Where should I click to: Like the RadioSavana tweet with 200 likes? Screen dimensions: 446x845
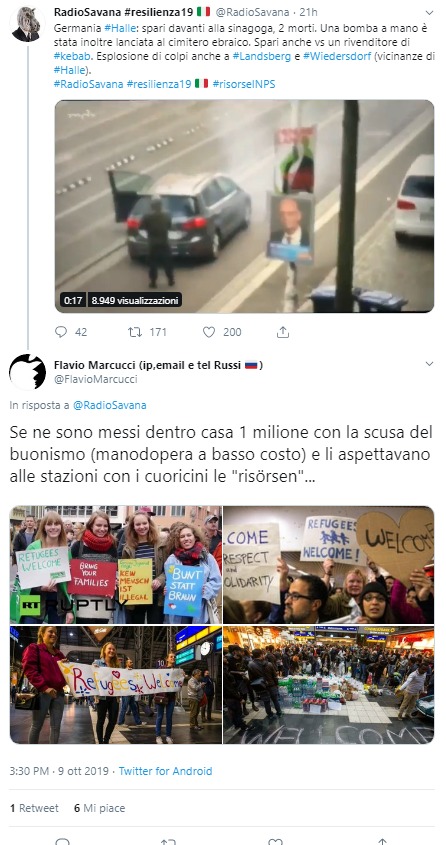coord(209,332)
